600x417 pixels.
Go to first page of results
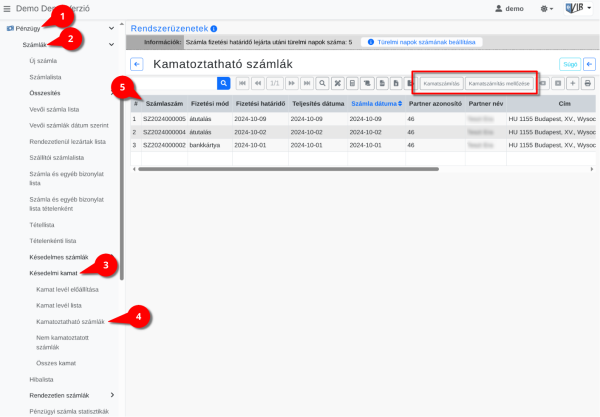point(242,83)
